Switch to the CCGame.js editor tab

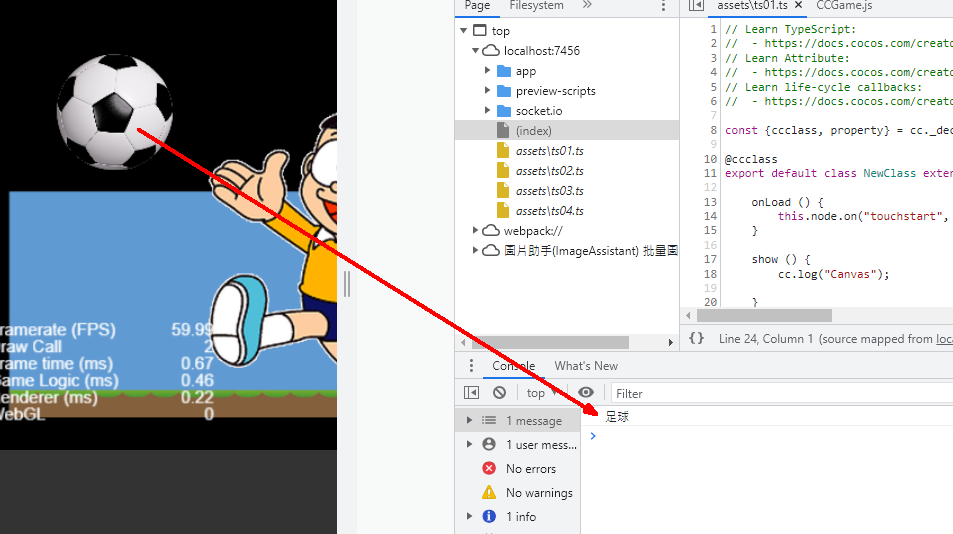click(x=844, y=5)
